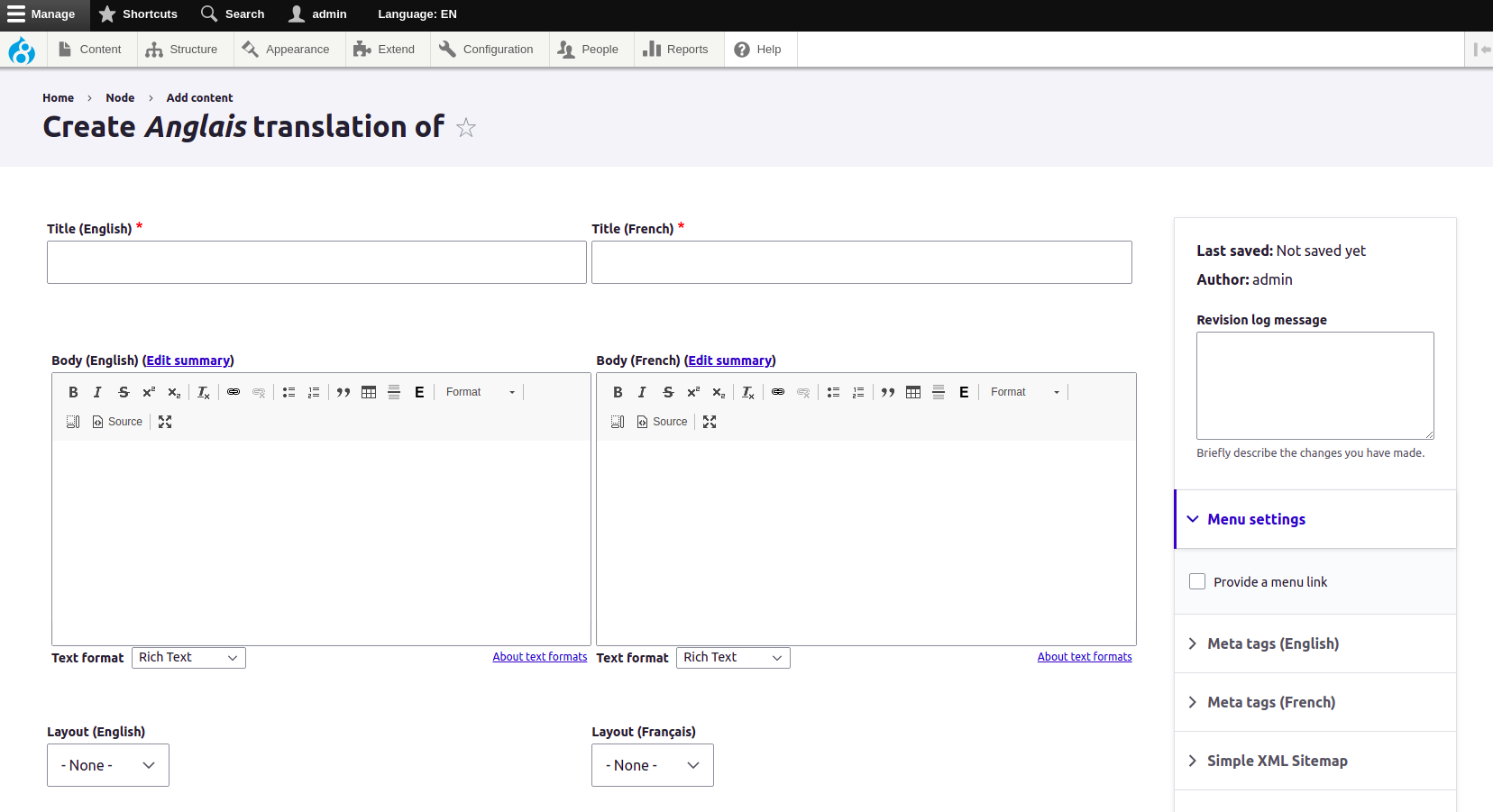Insert a table in English body editor
1493x812 pixels.
369,392
